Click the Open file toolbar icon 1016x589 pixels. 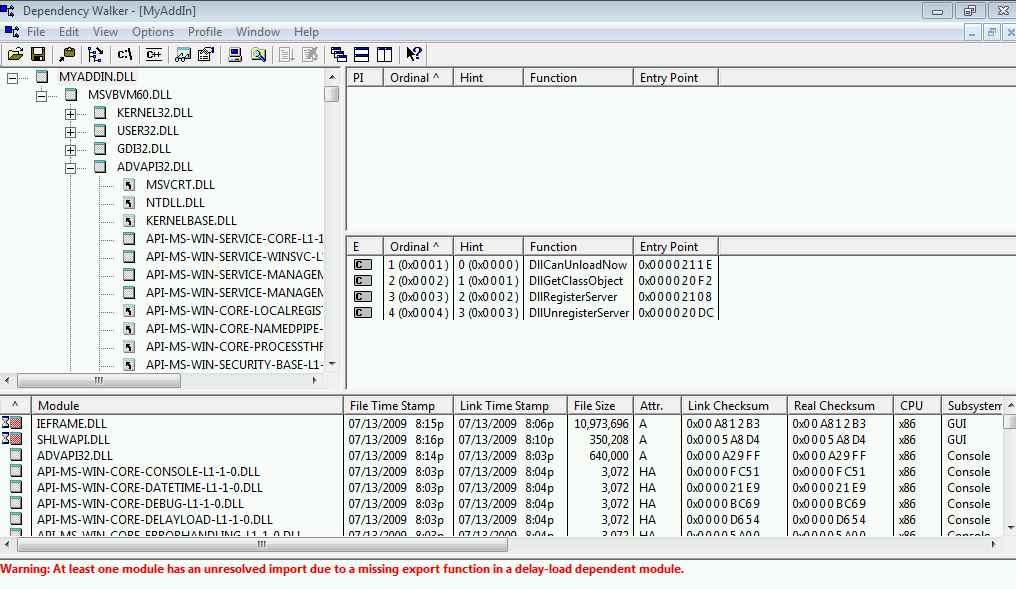[x=15, y=54]
